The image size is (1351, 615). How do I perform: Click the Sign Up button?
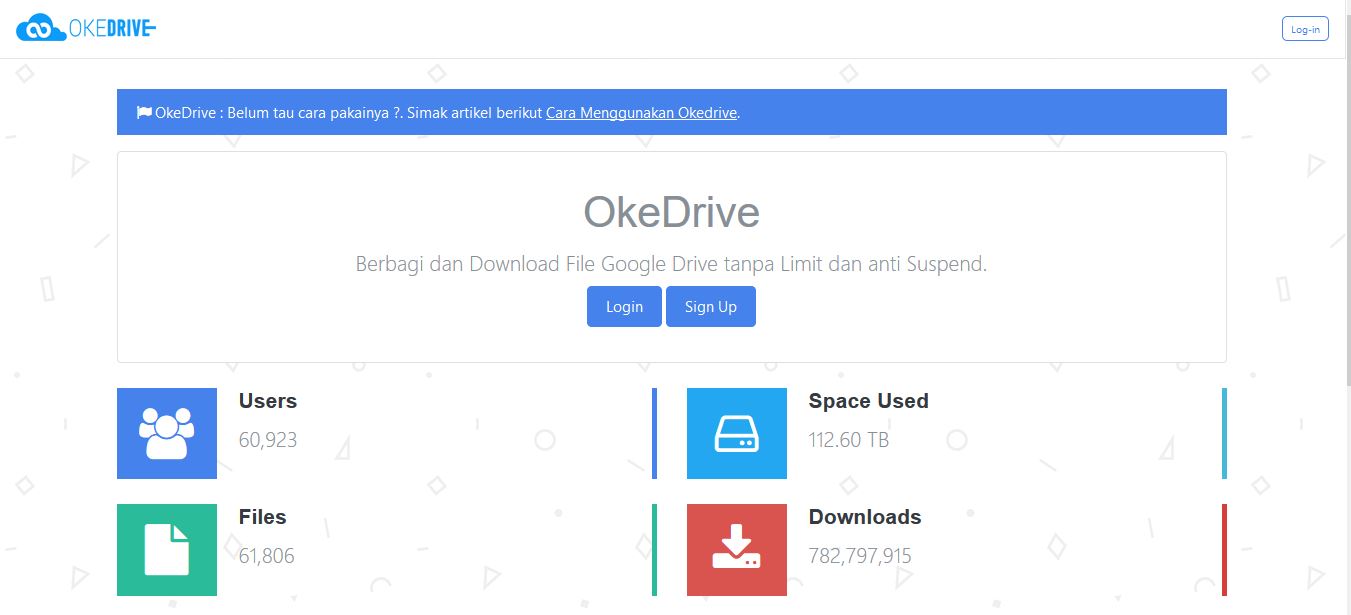coord(711,306)
